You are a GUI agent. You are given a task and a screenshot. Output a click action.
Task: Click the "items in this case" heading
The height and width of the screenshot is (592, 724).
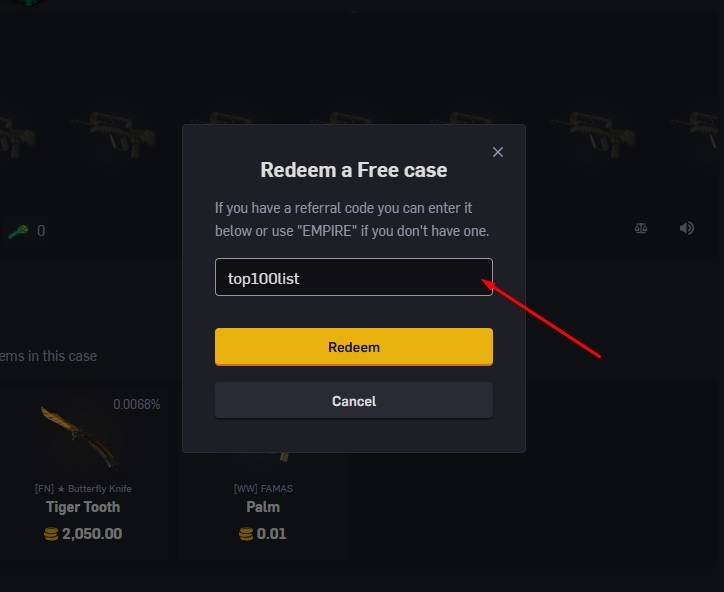(48, 356)
